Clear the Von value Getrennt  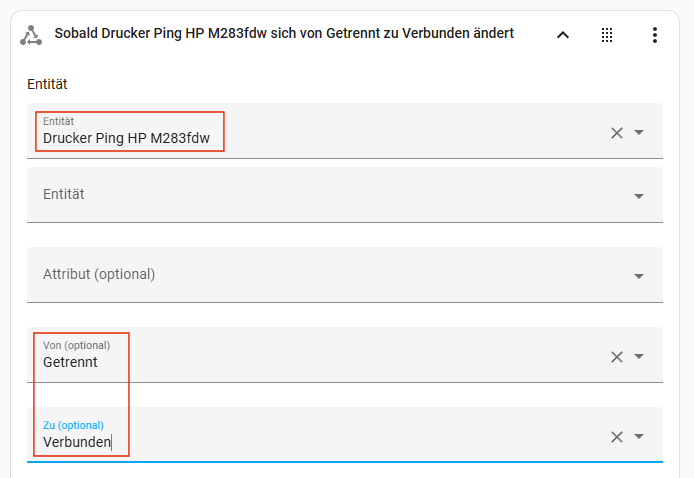(x=617, y=357)
